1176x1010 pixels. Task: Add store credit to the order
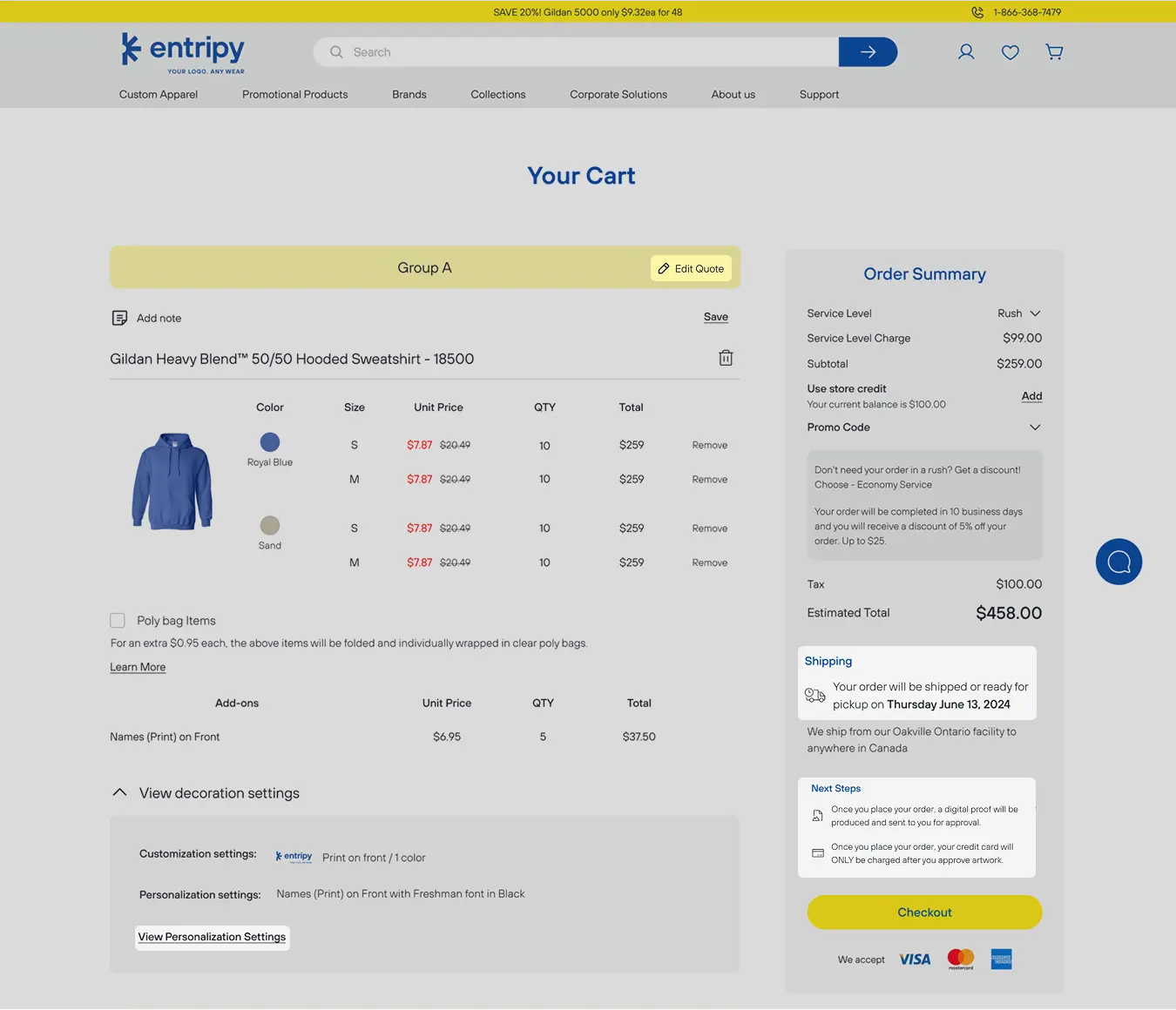coord(1031,396)
